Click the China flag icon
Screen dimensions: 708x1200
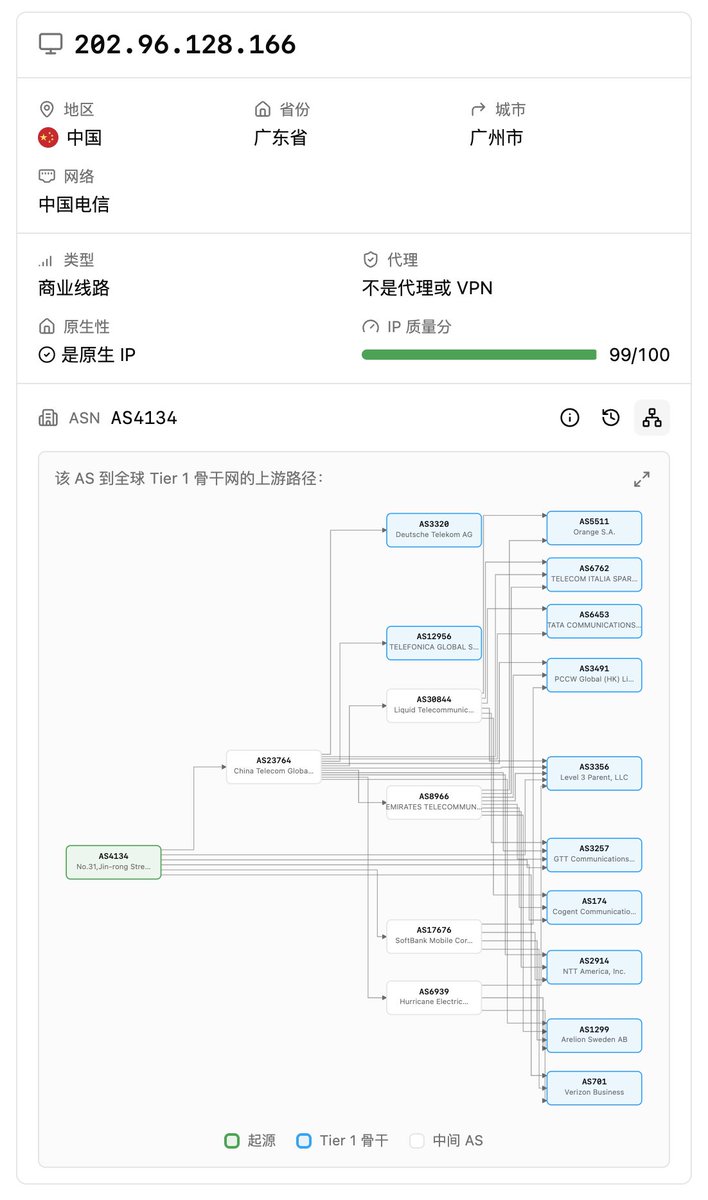48,138
